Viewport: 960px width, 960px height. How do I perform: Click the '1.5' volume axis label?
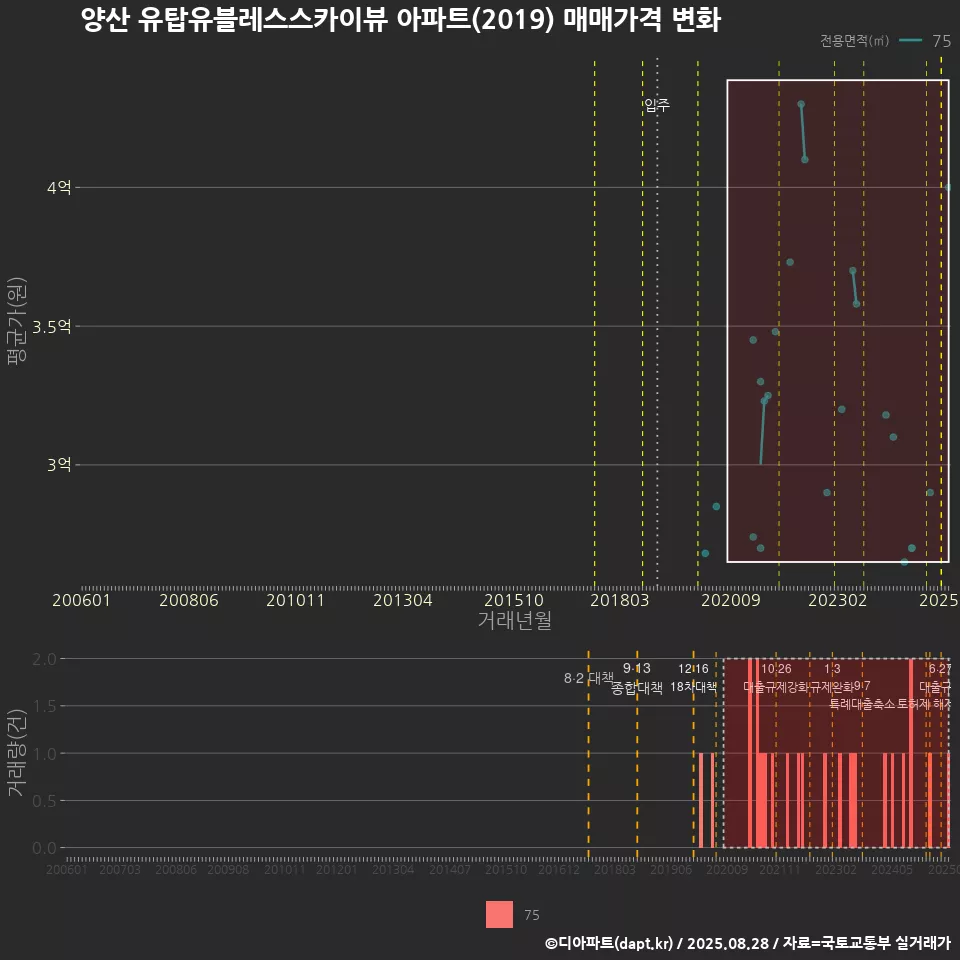tap(44, 707)
